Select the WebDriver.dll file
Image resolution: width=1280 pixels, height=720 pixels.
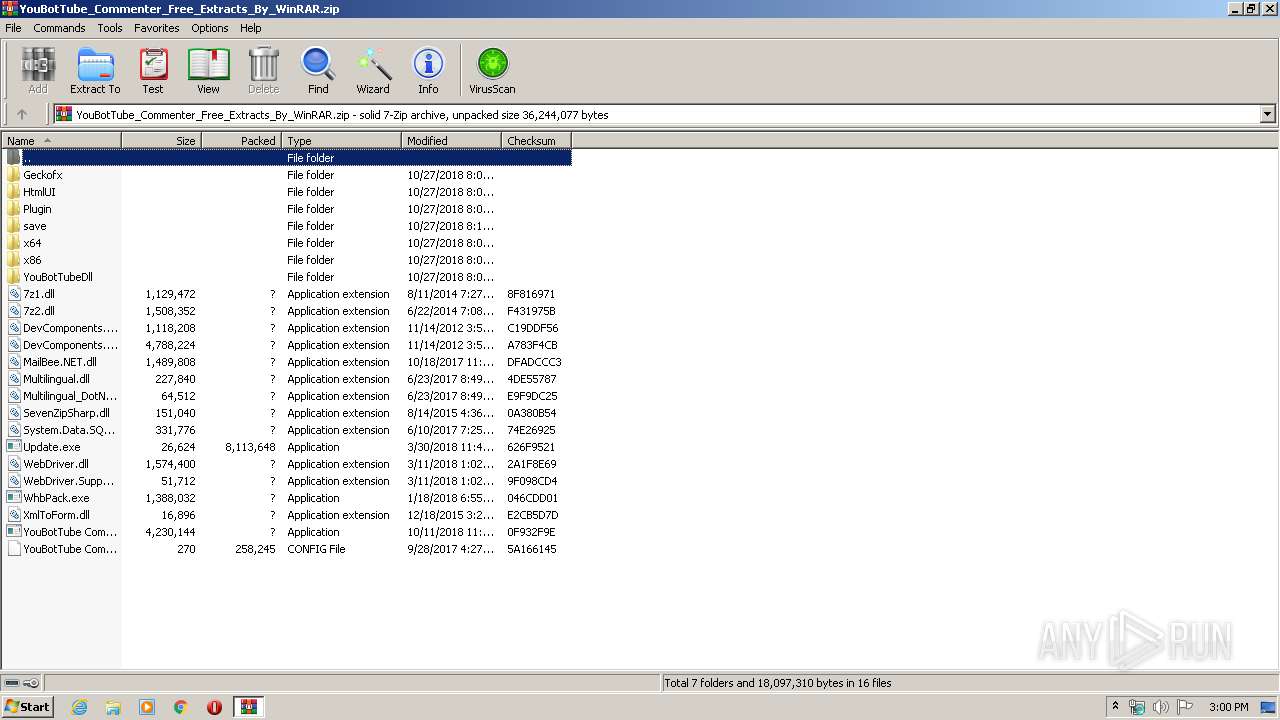click(x=287, y=464)
